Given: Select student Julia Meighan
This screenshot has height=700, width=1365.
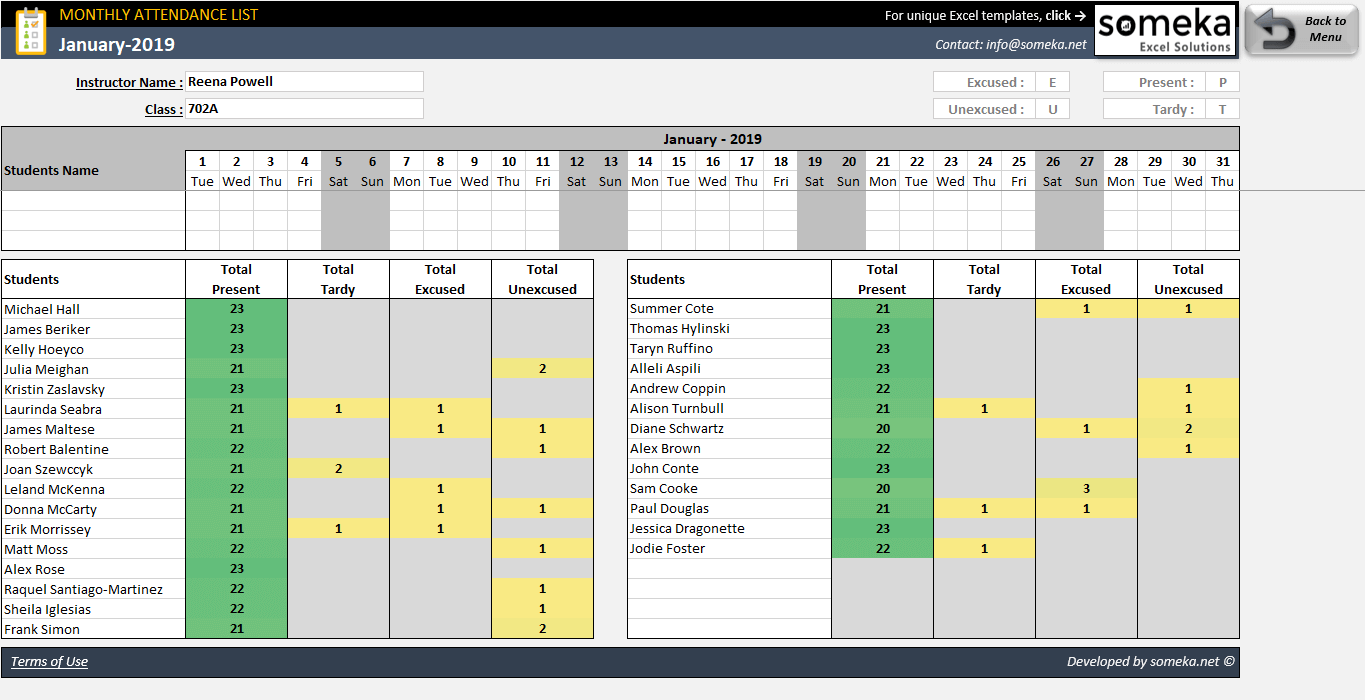Looking at the screenshot, I should tap(93, 369).
